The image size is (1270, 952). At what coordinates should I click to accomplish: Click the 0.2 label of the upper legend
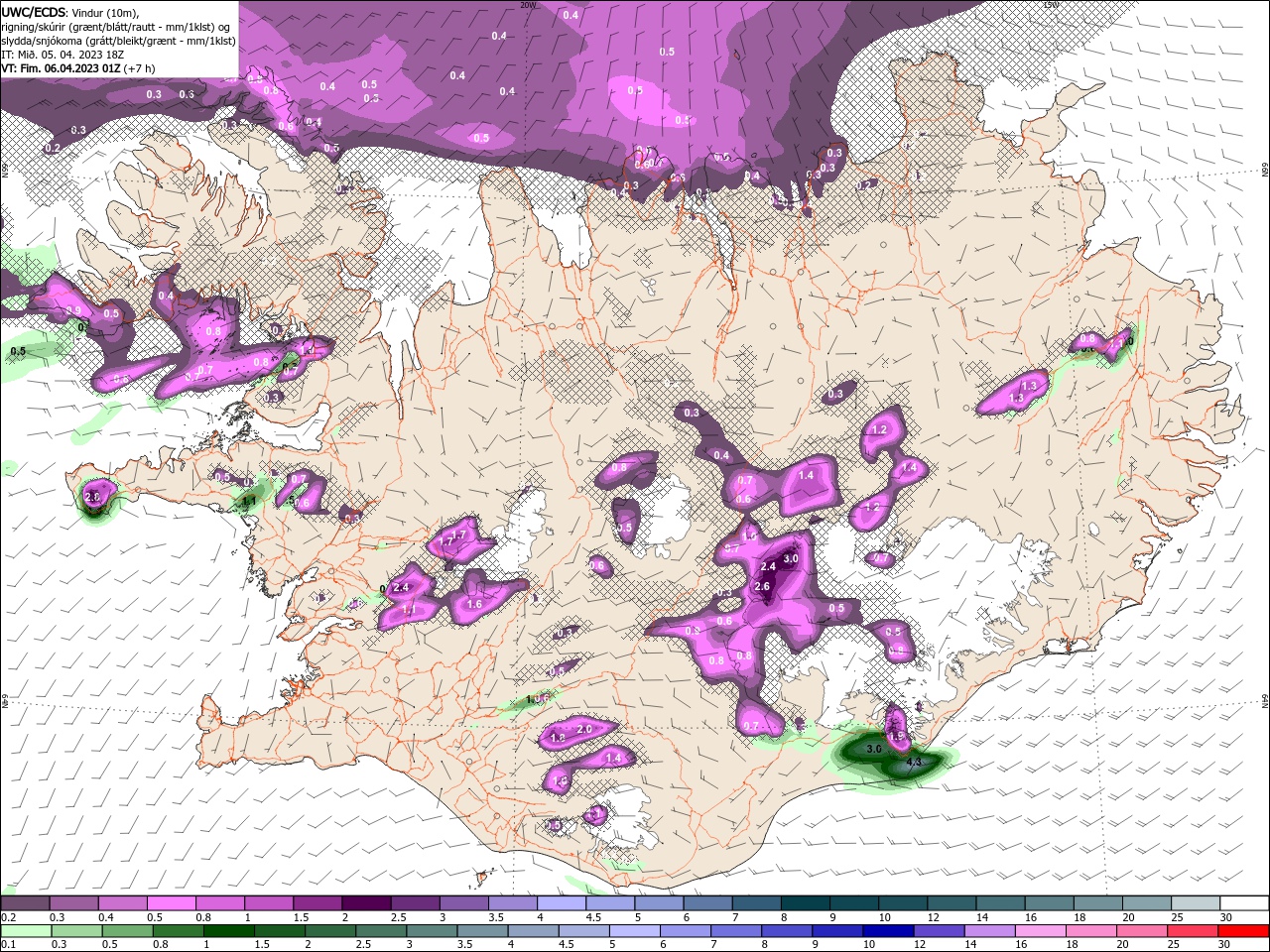[x=9, y=917]
